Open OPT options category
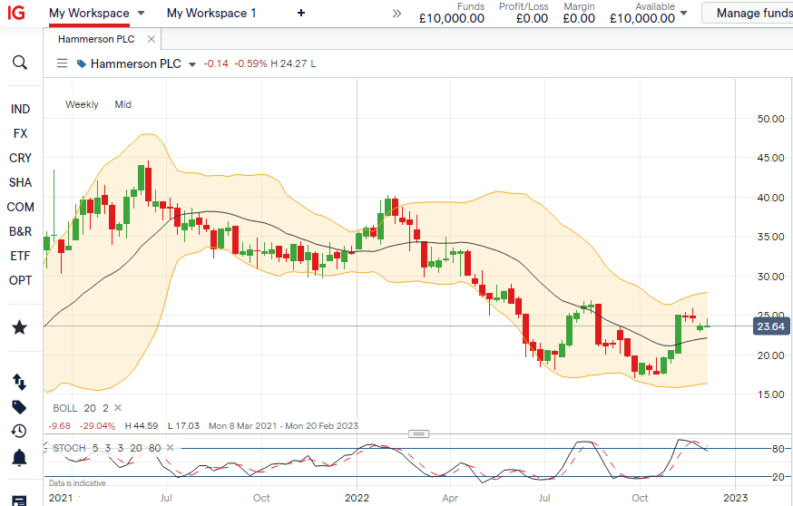Viewport: 793px width, 506px height. [x=20, y=281]
